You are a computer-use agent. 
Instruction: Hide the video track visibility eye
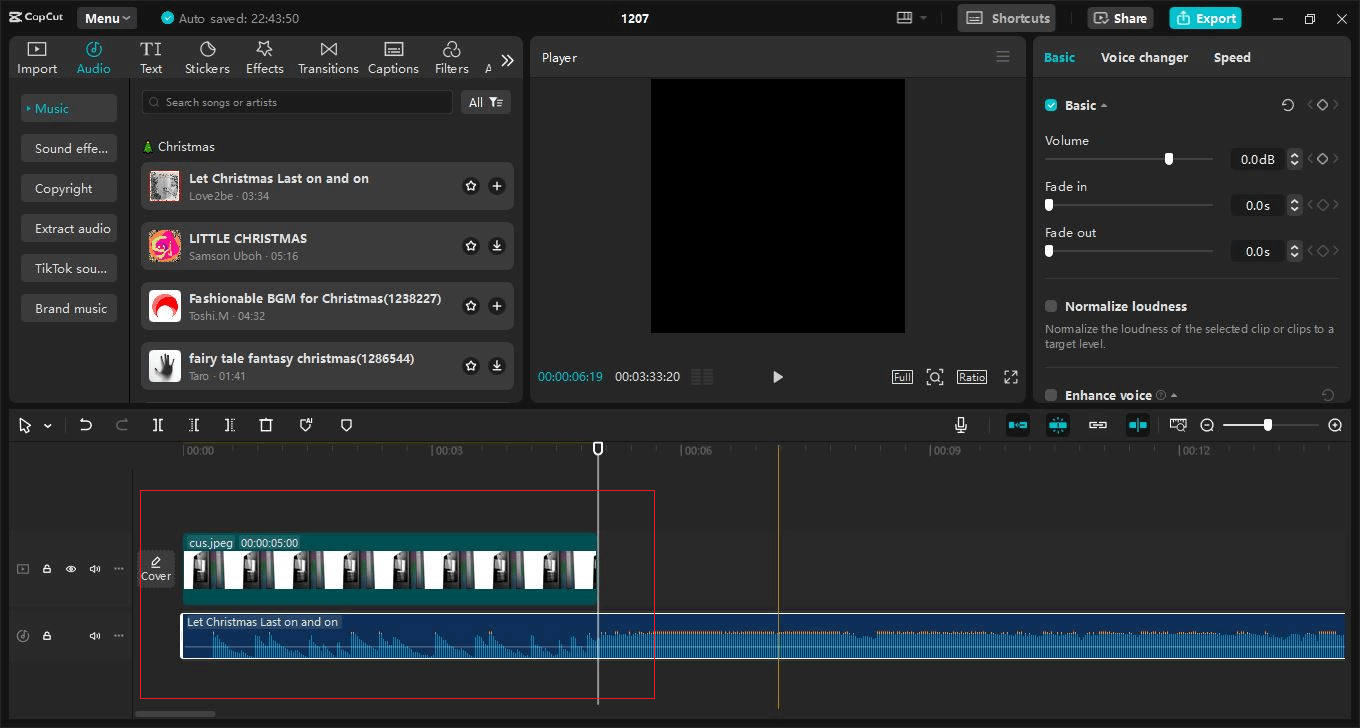point(70,568)
